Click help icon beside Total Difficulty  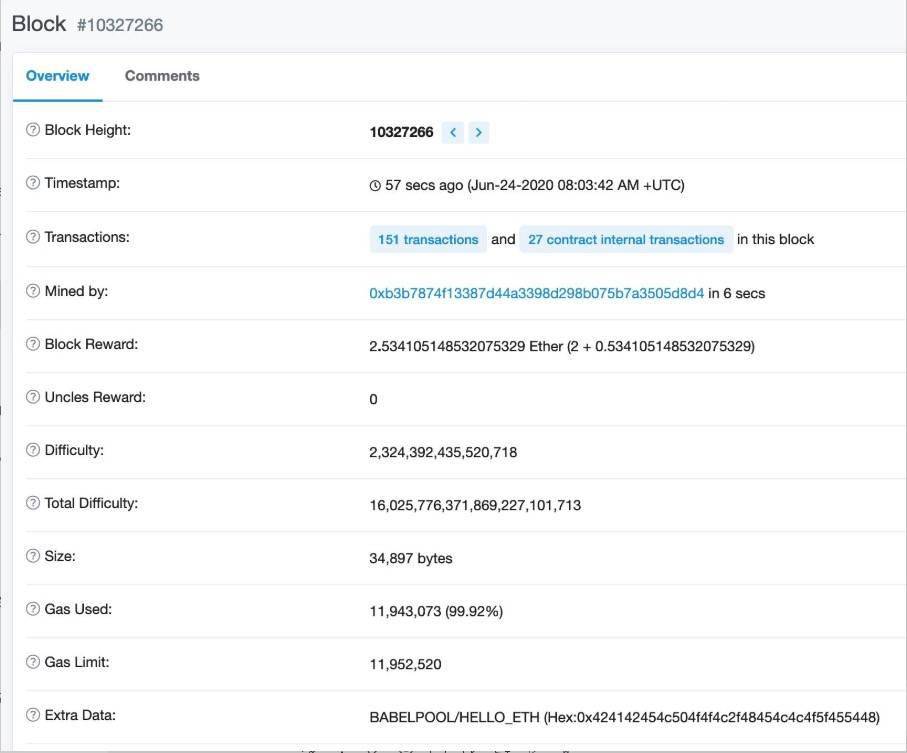pos(33,504)
